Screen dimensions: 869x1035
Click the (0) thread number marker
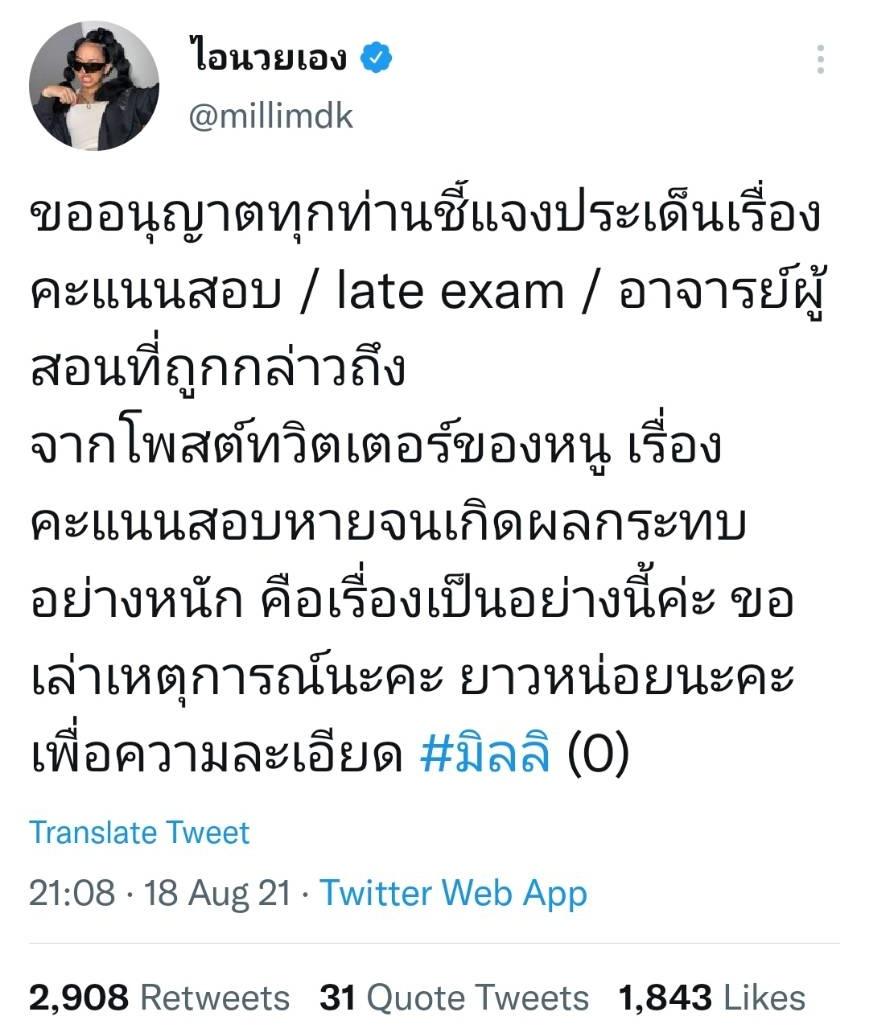pyautogui.click(x=598, y=754)
